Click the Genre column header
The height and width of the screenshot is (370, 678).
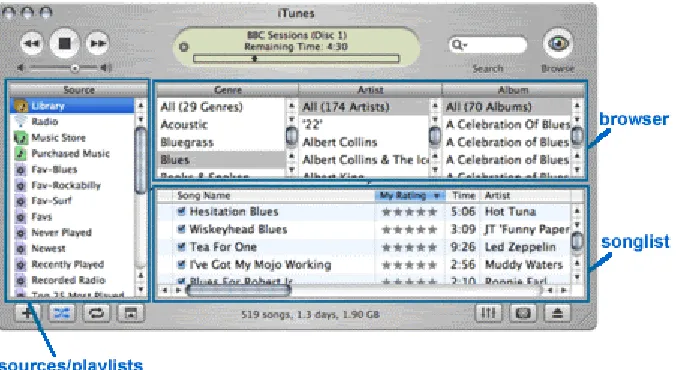[x=227, y=90]
